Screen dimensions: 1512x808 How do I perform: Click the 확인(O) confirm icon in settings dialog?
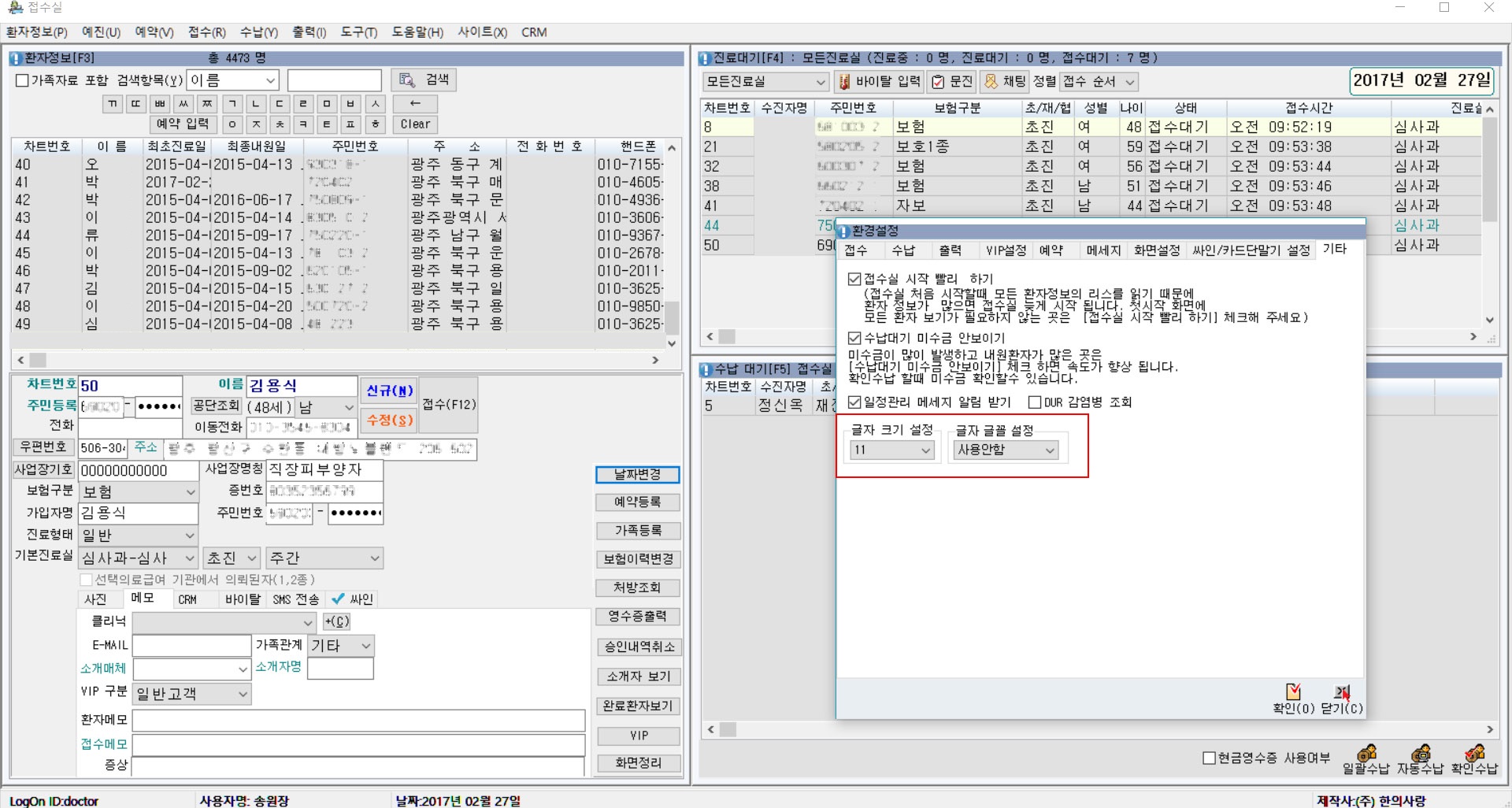(1293, 693)
